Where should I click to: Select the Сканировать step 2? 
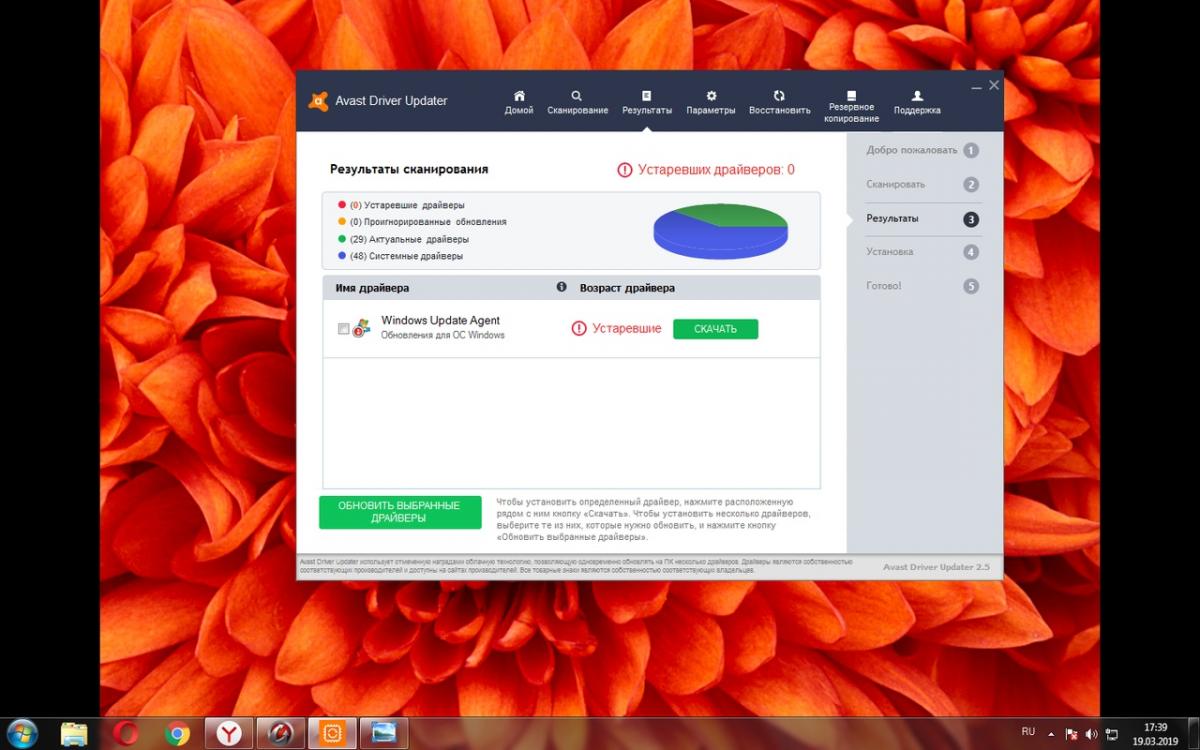[922, 184]
